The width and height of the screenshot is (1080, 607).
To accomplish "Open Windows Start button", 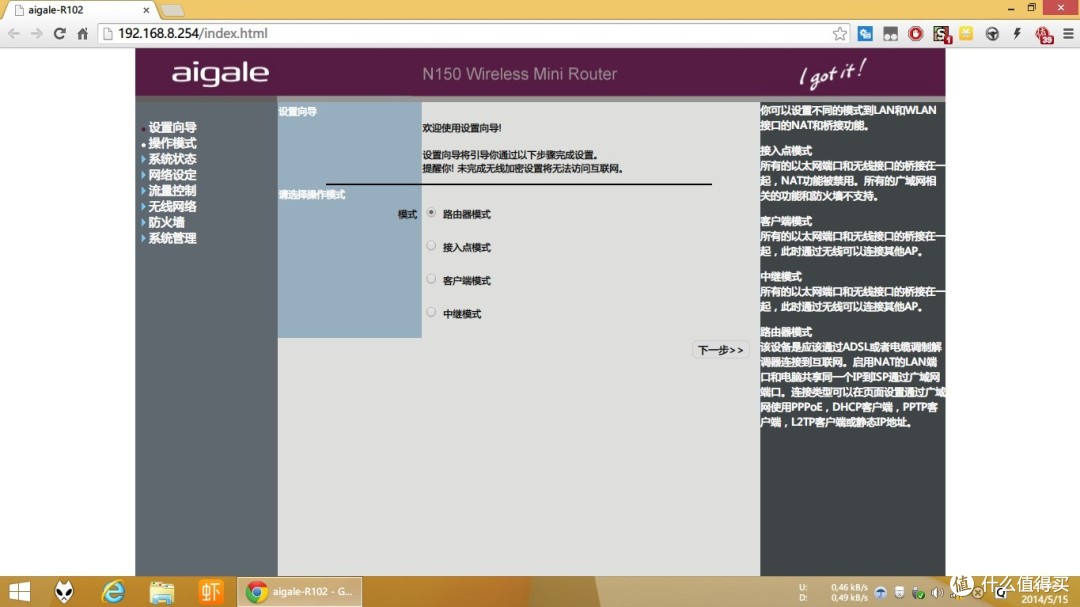I will click(x=19, y=591).
